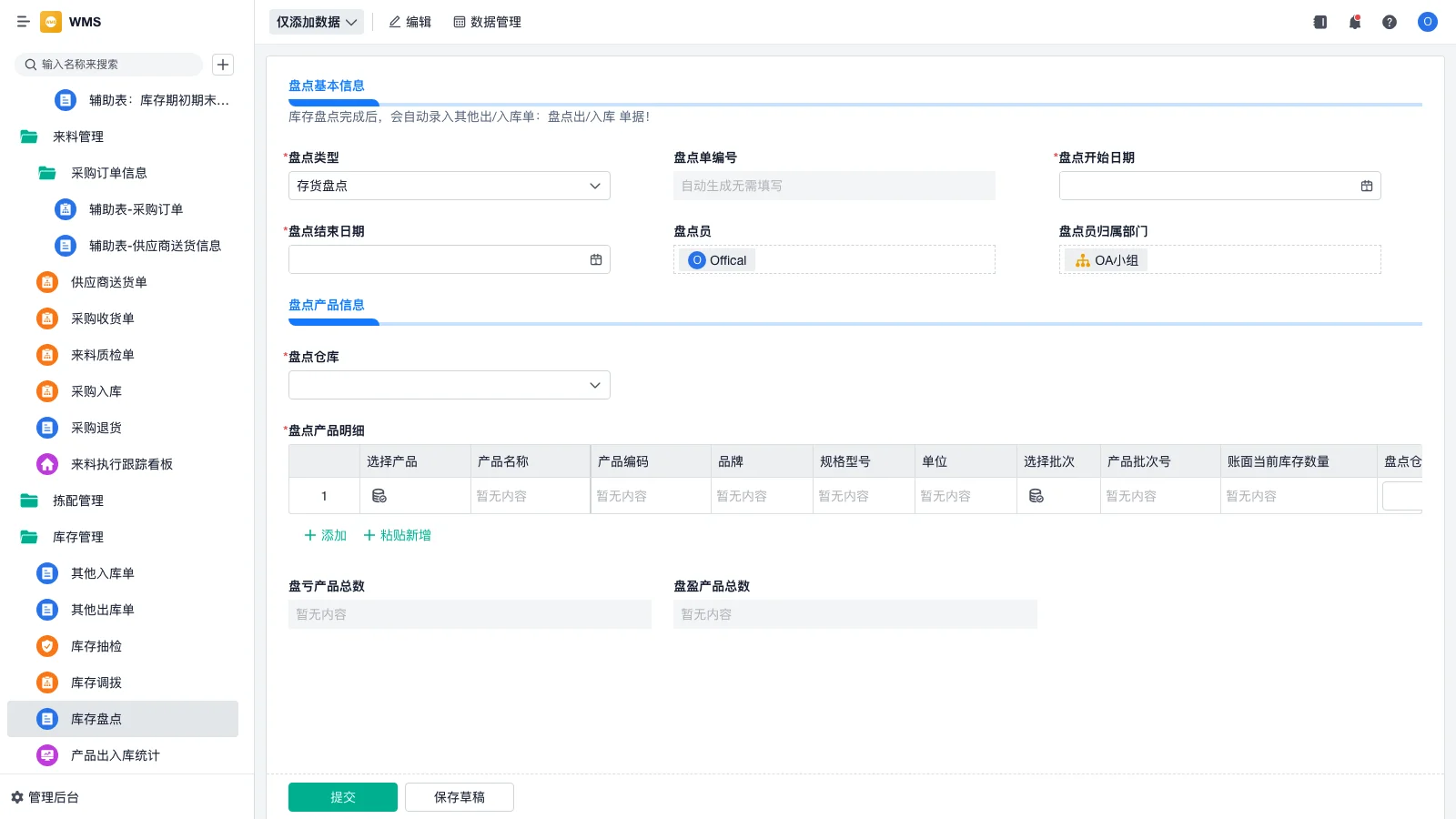Viewport: 1456px width, 819px height.
Task: Open the 盘点仓库 dropdown
Action: click(x=450, y=385)
